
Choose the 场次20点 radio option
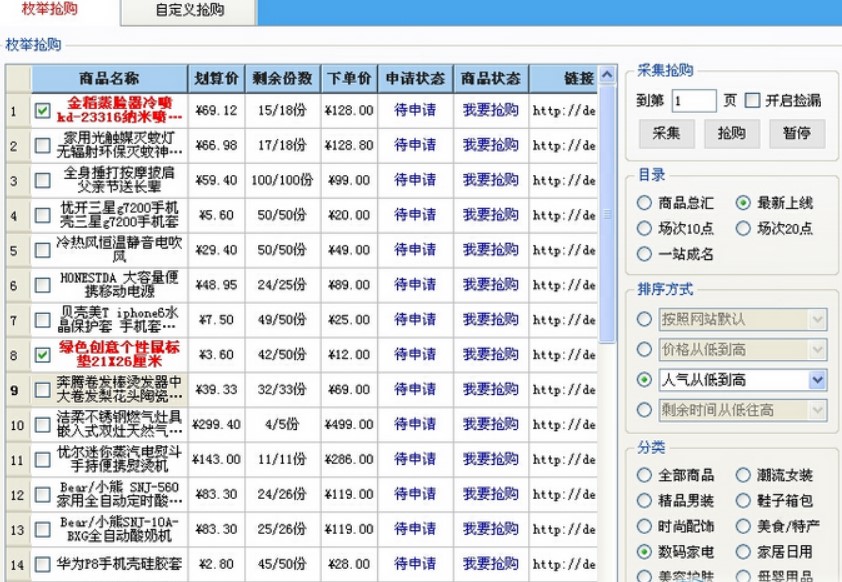pyautogui.click(x=743, y=229)
